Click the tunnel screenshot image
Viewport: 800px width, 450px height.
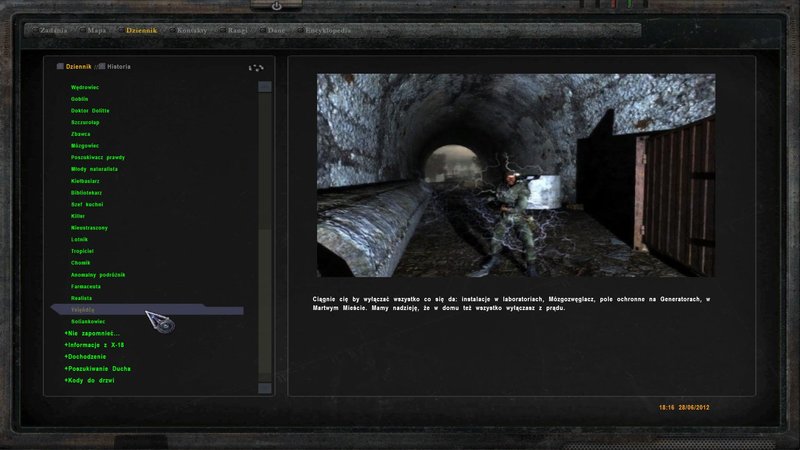pos(516,176)
